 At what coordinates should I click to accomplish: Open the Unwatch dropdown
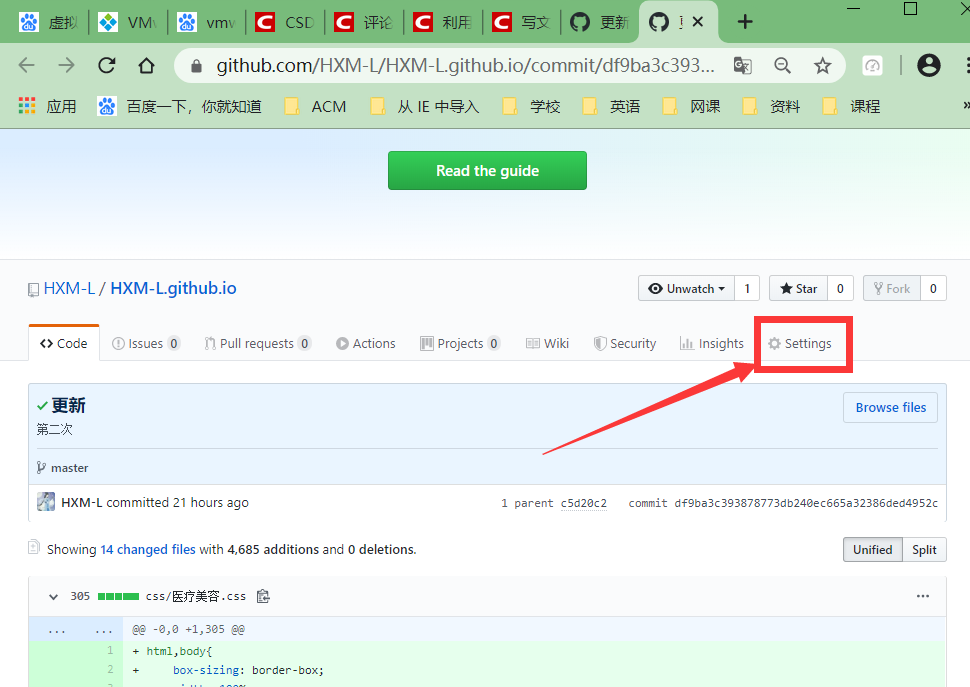686,289
